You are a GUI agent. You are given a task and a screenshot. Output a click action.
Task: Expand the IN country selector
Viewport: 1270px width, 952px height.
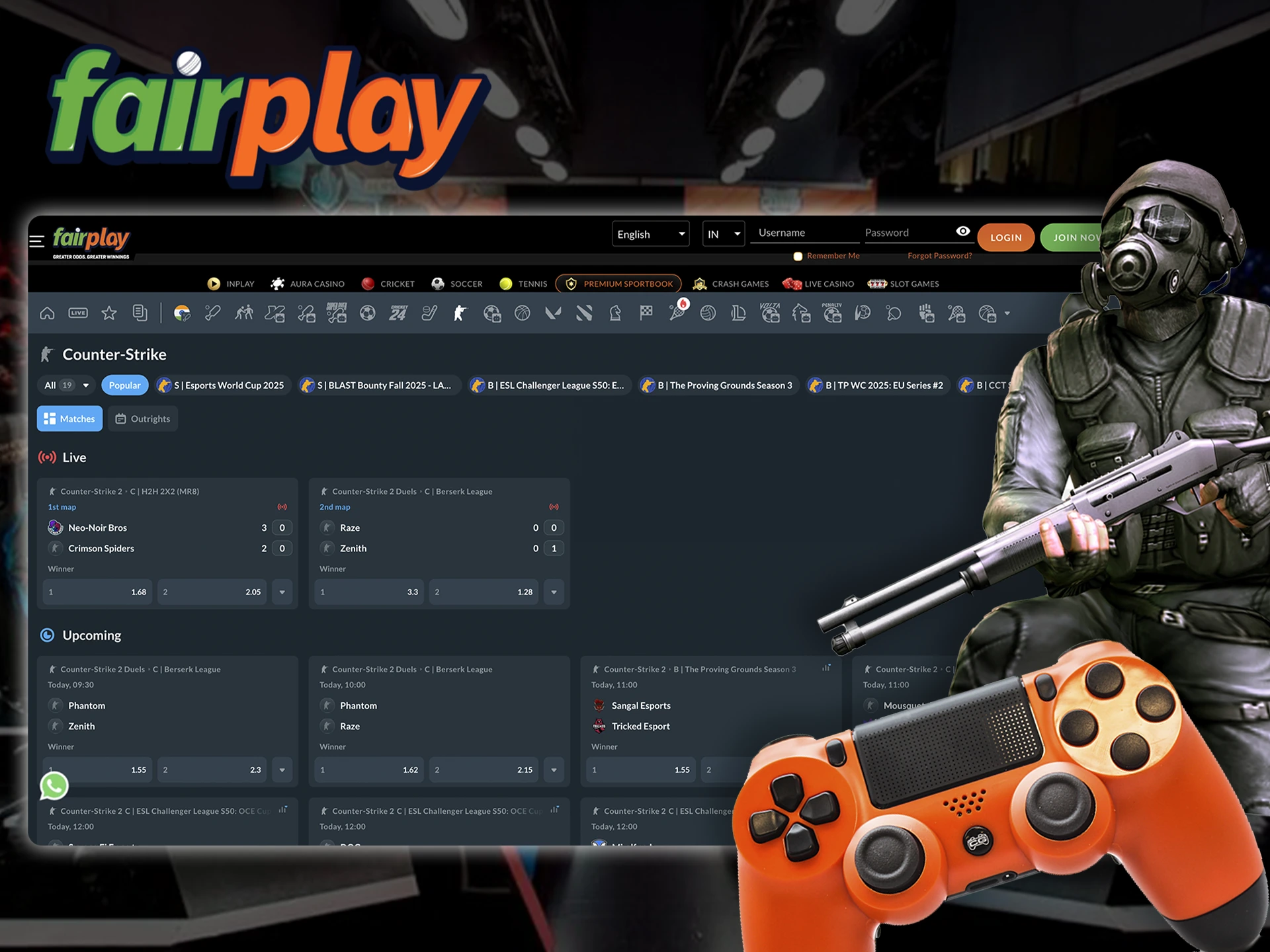(x=722, y=233)
